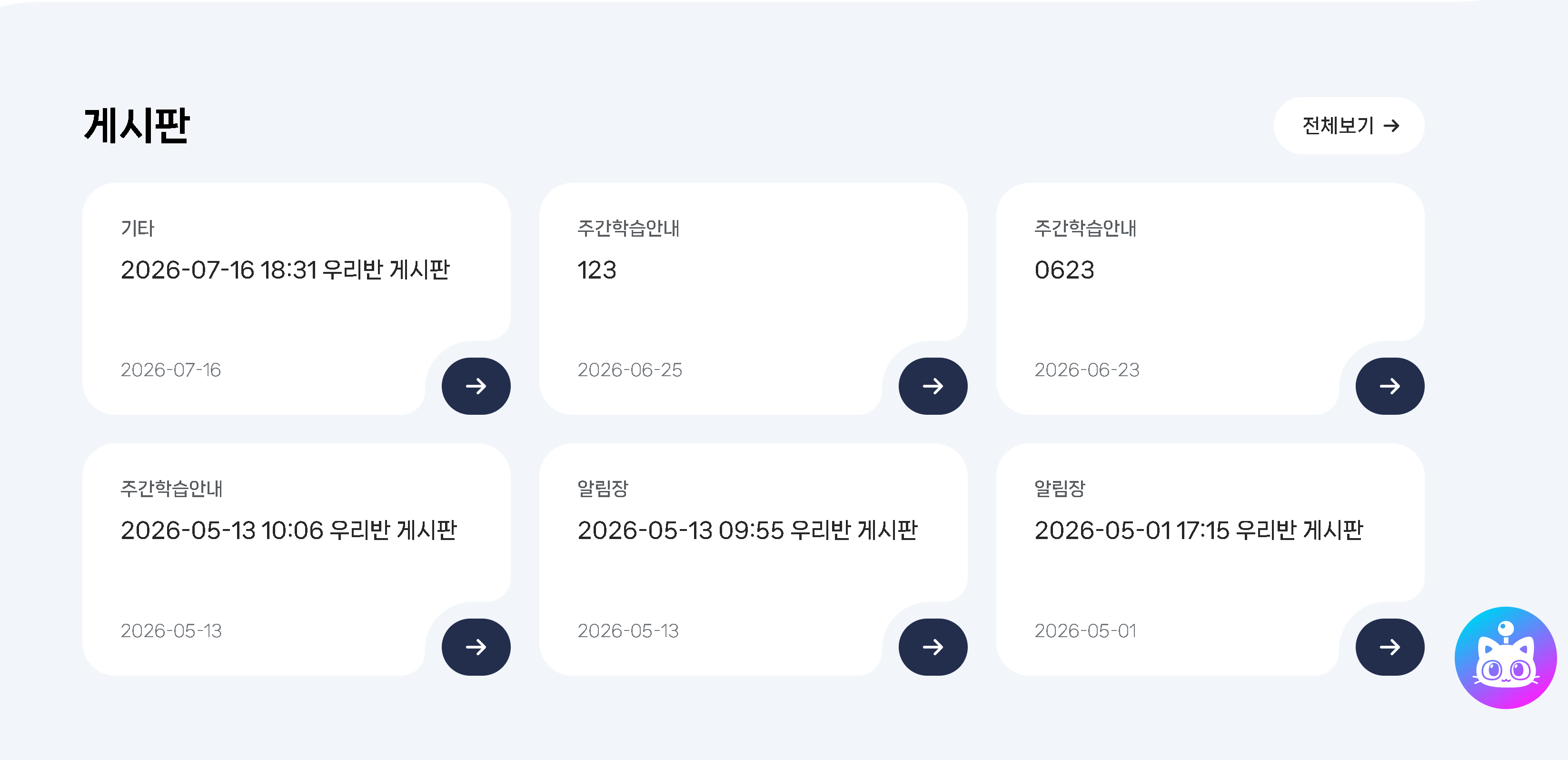Click arrow icon on 2026-05-13 10:06 card
The image size is (1568, 760).
[476, 647]
